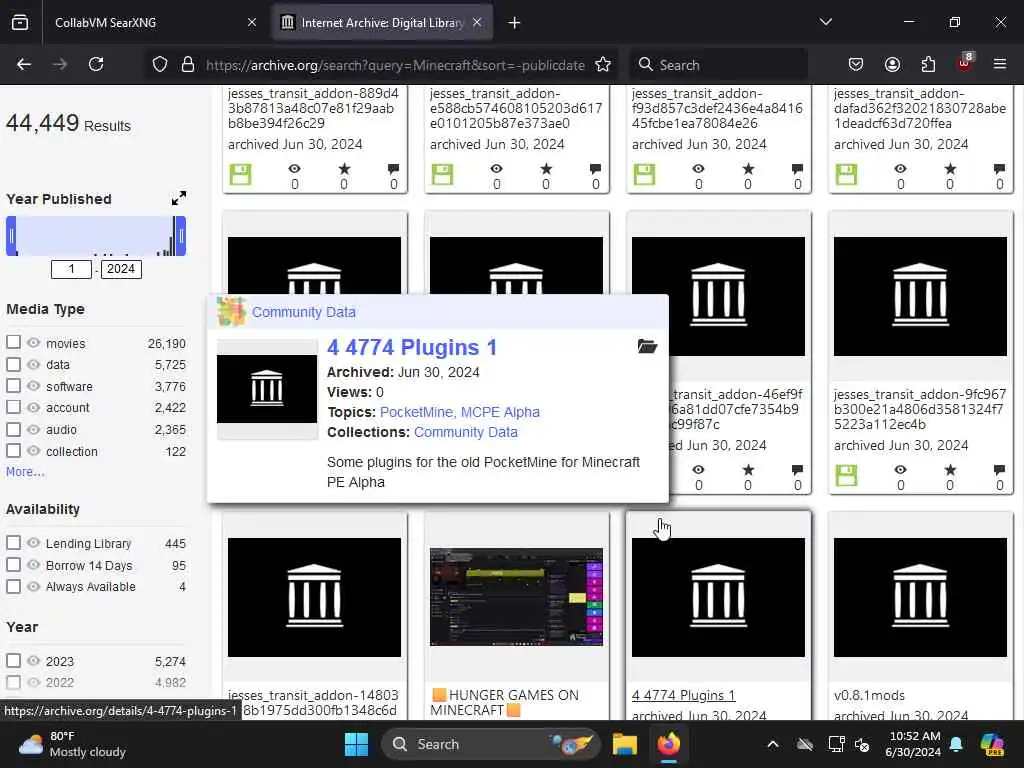Open the v0.8.1mods item thumbnail

click(x=920, y=597)
